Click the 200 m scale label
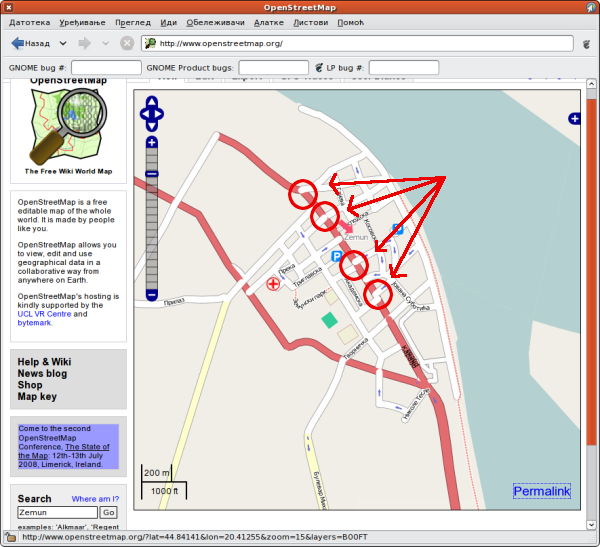This screenshot has height=547, width=600. coord(156,473)
